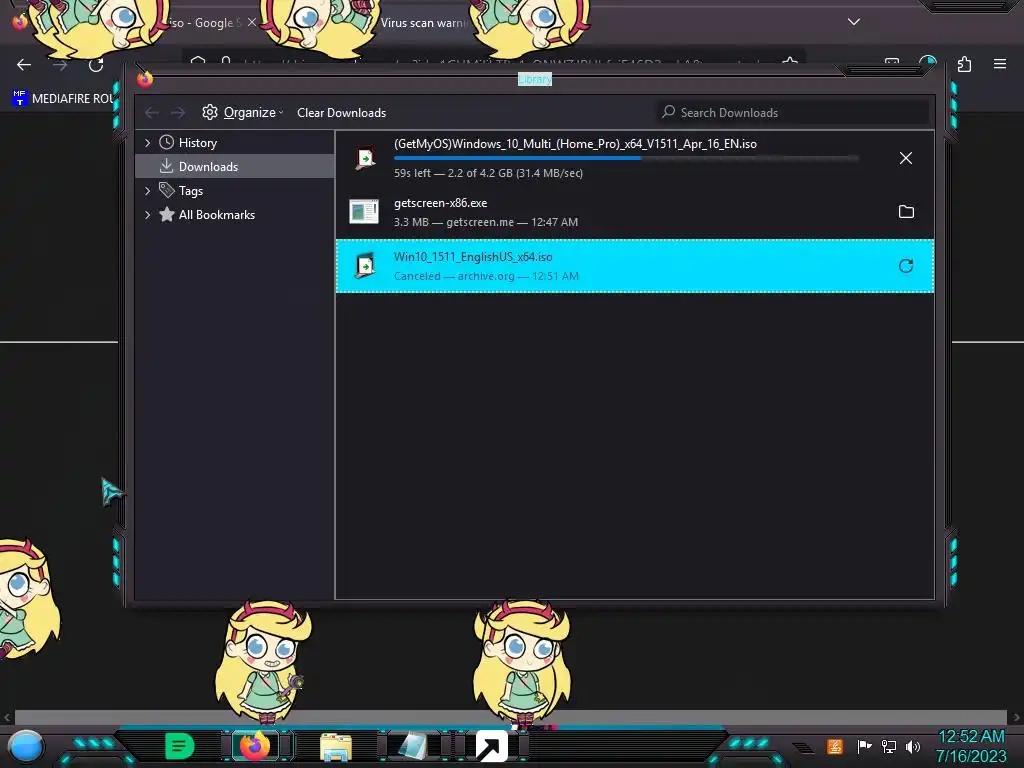
Task: Click the network tray icon
Action: point(889,746)
